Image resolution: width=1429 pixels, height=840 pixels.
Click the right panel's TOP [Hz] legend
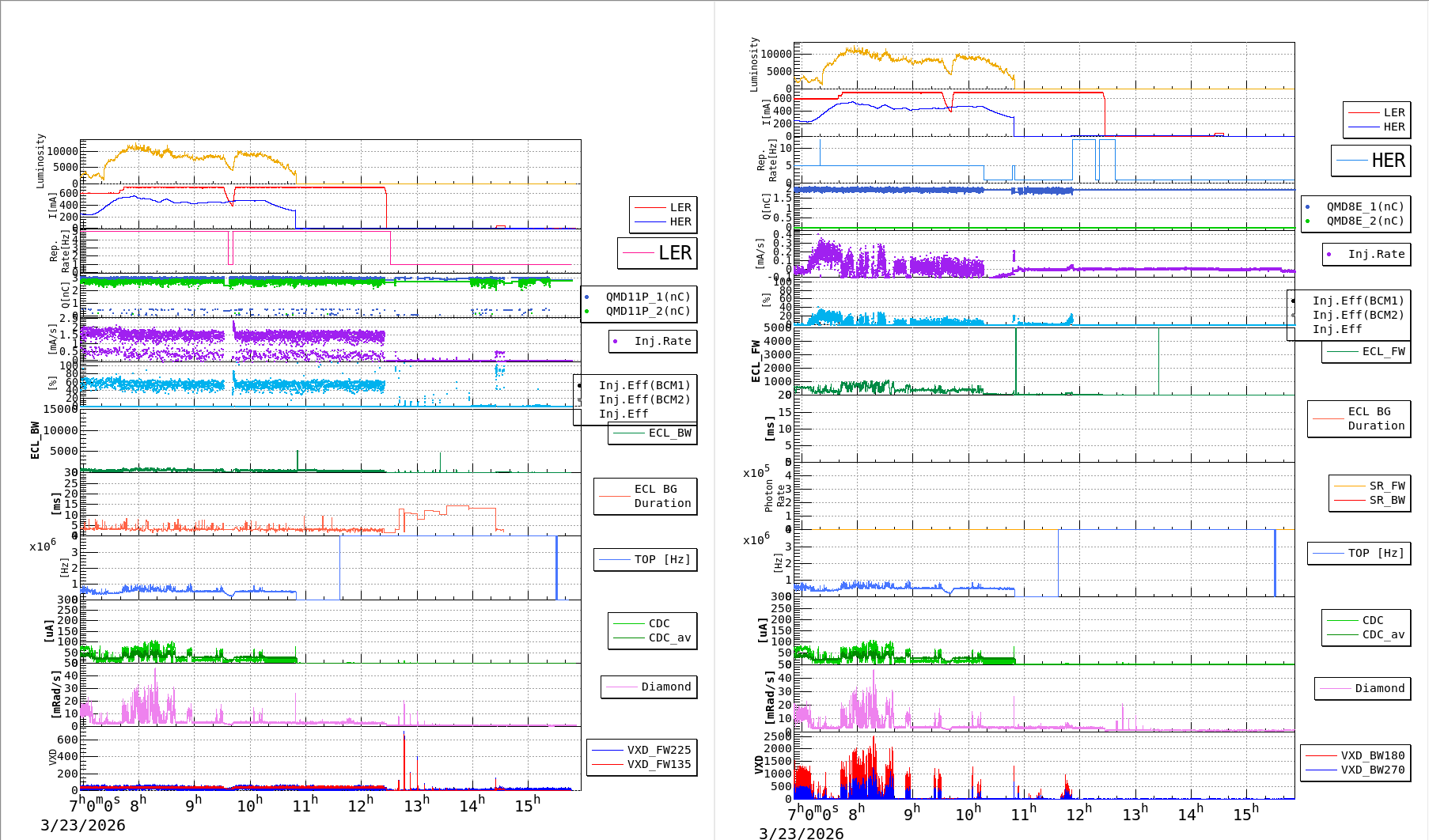point(1359,553)
